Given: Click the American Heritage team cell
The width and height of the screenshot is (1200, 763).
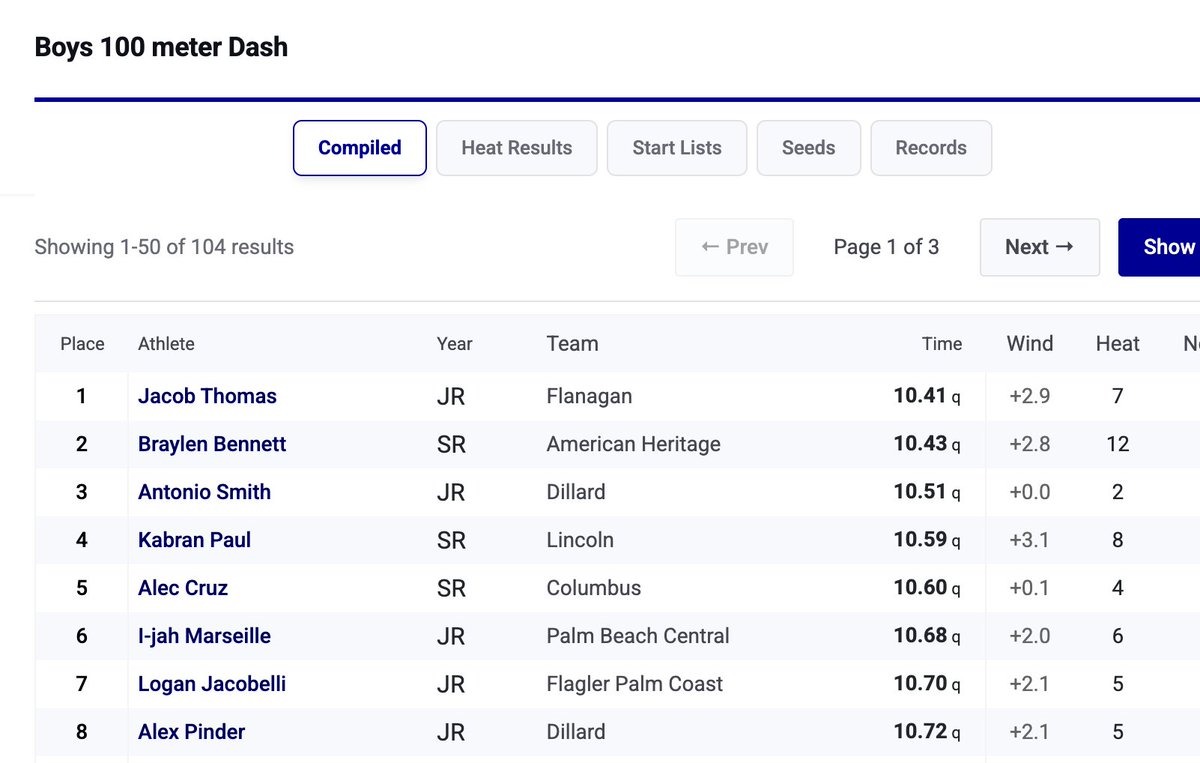Looking at the screenshot, I should (x=633, y=444).
